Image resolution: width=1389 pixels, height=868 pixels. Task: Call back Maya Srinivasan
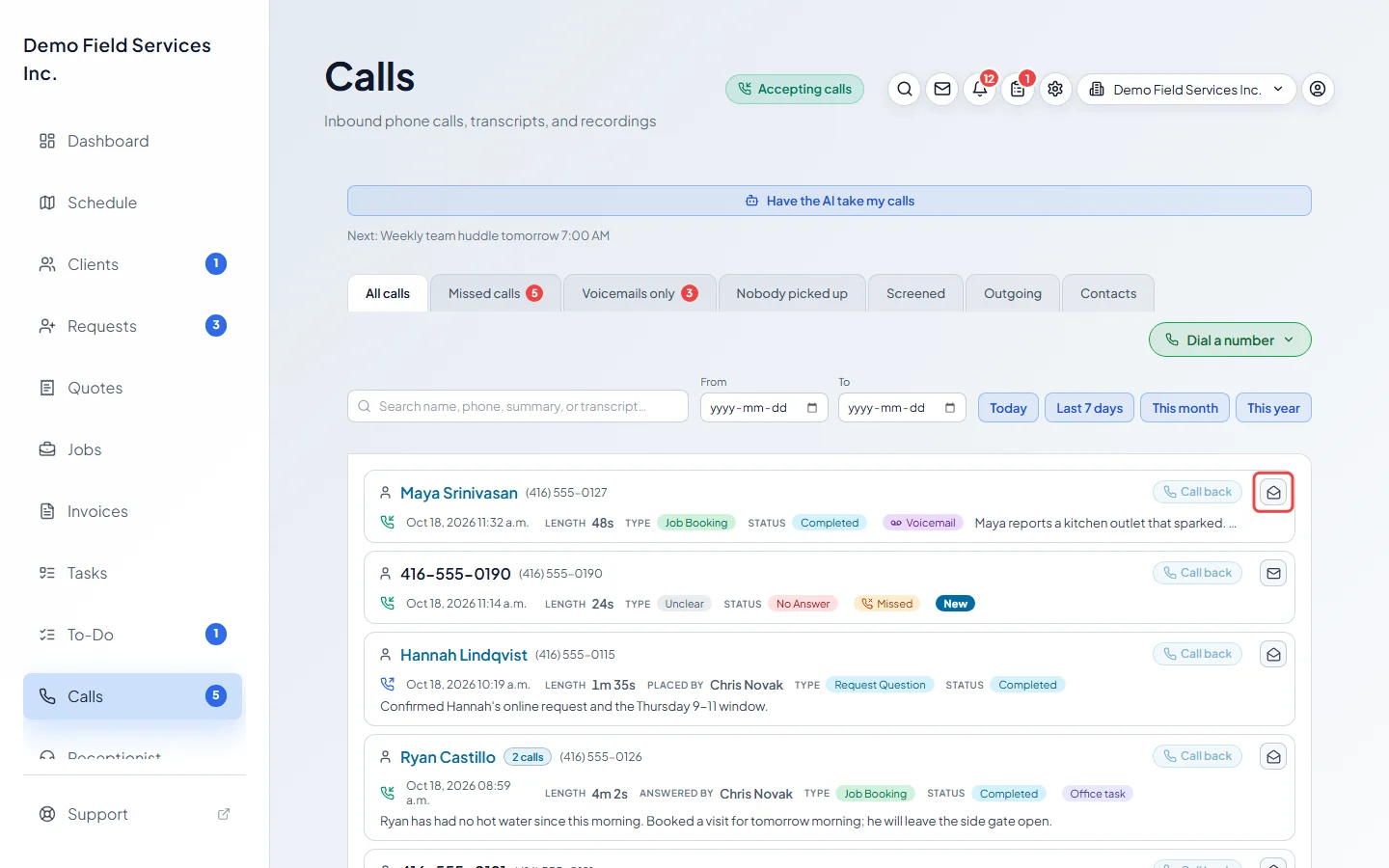(x=1197, y=492)
